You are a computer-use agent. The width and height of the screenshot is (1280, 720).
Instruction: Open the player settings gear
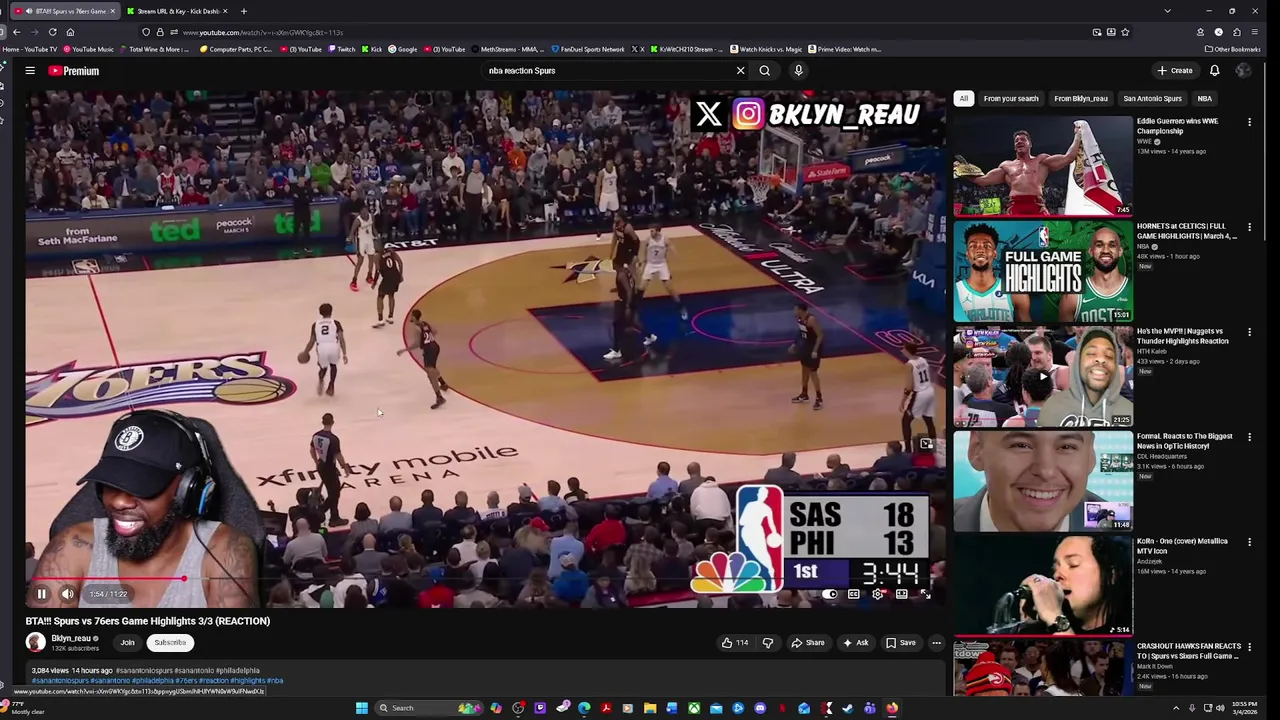click(877, 594)
